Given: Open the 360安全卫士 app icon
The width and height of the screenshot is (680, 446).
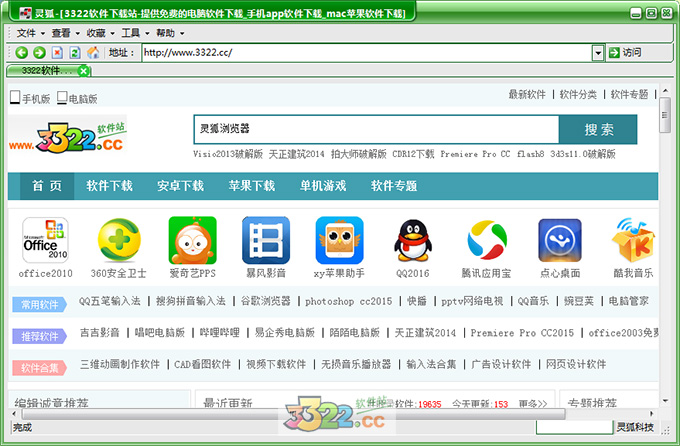Looking at the screenshot, I should click(119, 240).
